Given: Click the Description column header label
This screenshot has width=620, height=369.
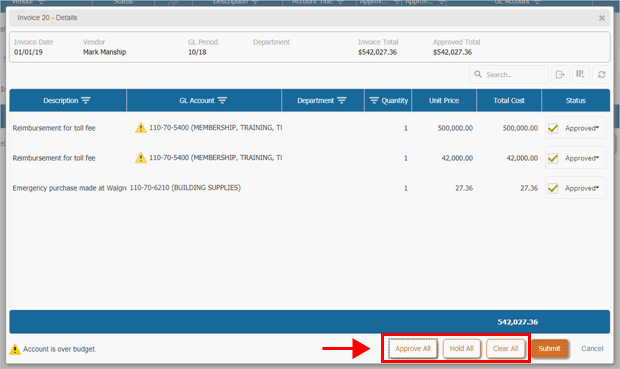Looking at the screenshot, I should (x=60, y=100).
